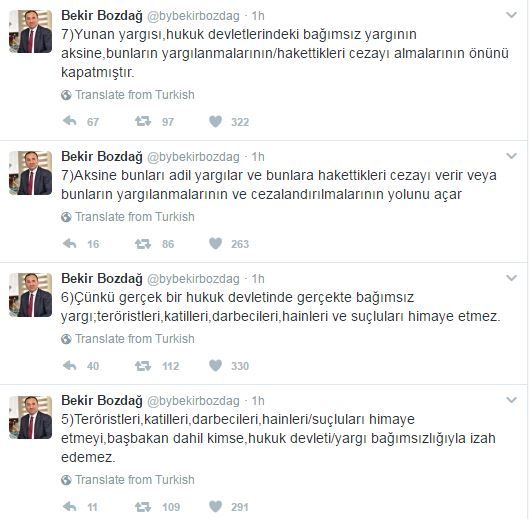529x519 pixels.
Task: Retweet the tweet with 86 retweets
Action: point(143,243)
